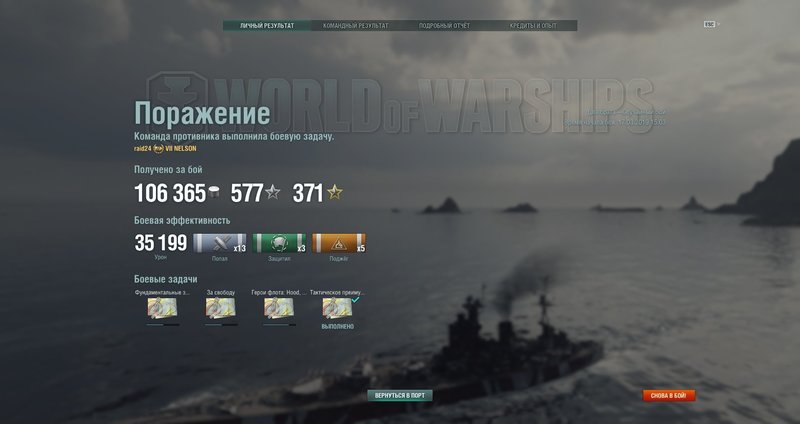Open 'Герои флота: Hood' mission icon
800x424 pixels.
(x=279, y=308)
